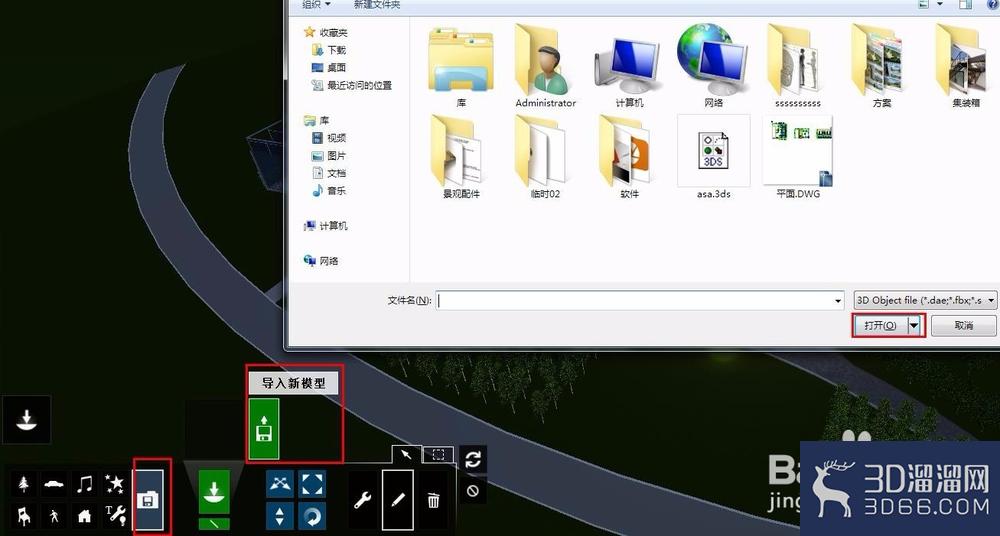Select the 库 folder in the file list
Image resolution: width=1000 pixels, height=536 pixels.
461,66
